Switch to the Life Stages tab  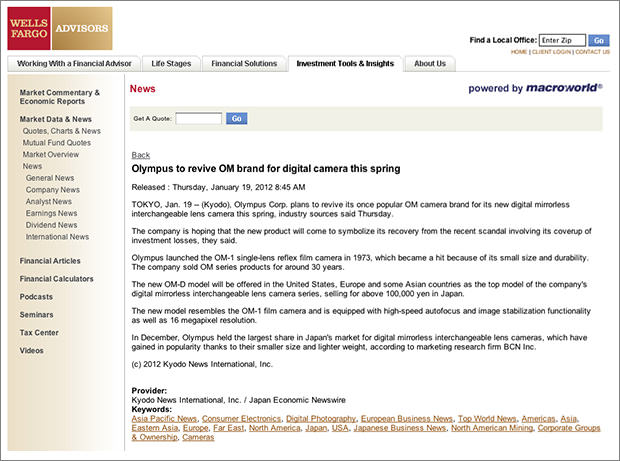coord(171,64)
